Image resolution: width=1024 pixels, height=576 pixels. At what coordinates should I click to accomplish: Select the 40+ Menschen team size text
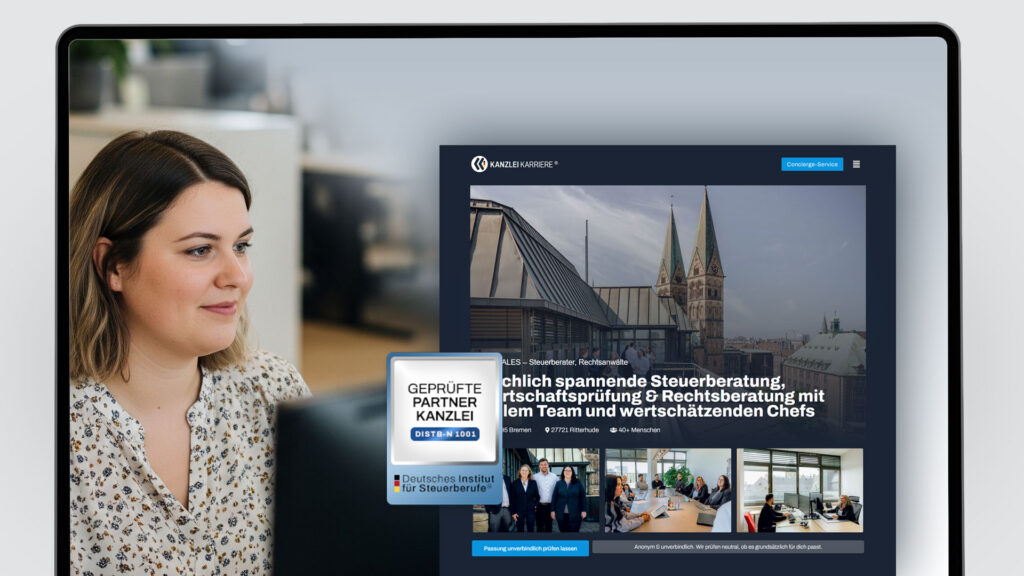pos(639,430)
